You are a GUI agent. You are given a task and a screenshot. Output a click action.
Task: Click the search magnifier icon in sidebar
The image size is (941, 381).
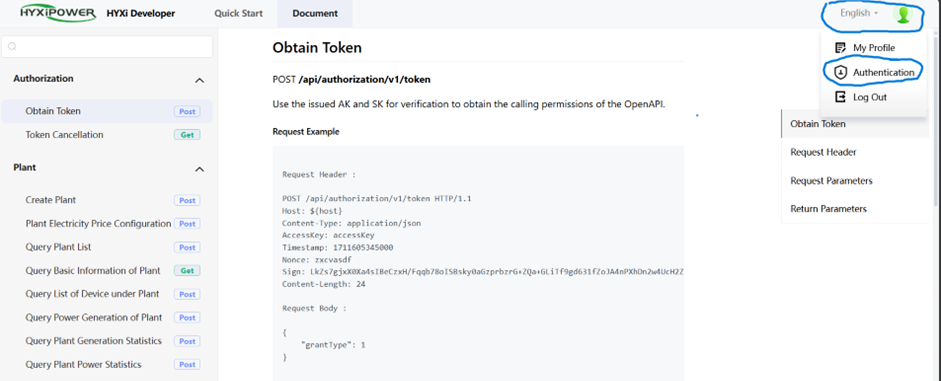tap(13, 47)
